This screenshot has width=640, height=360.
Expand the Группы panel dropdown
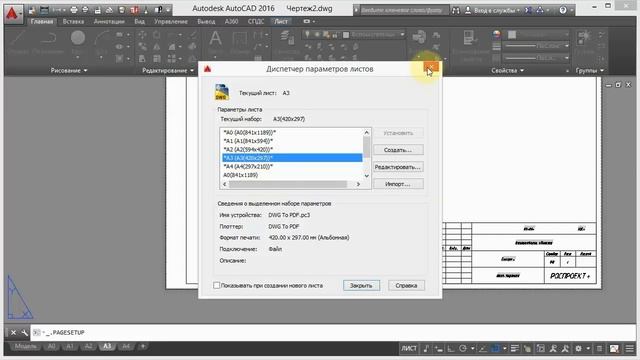589,71
